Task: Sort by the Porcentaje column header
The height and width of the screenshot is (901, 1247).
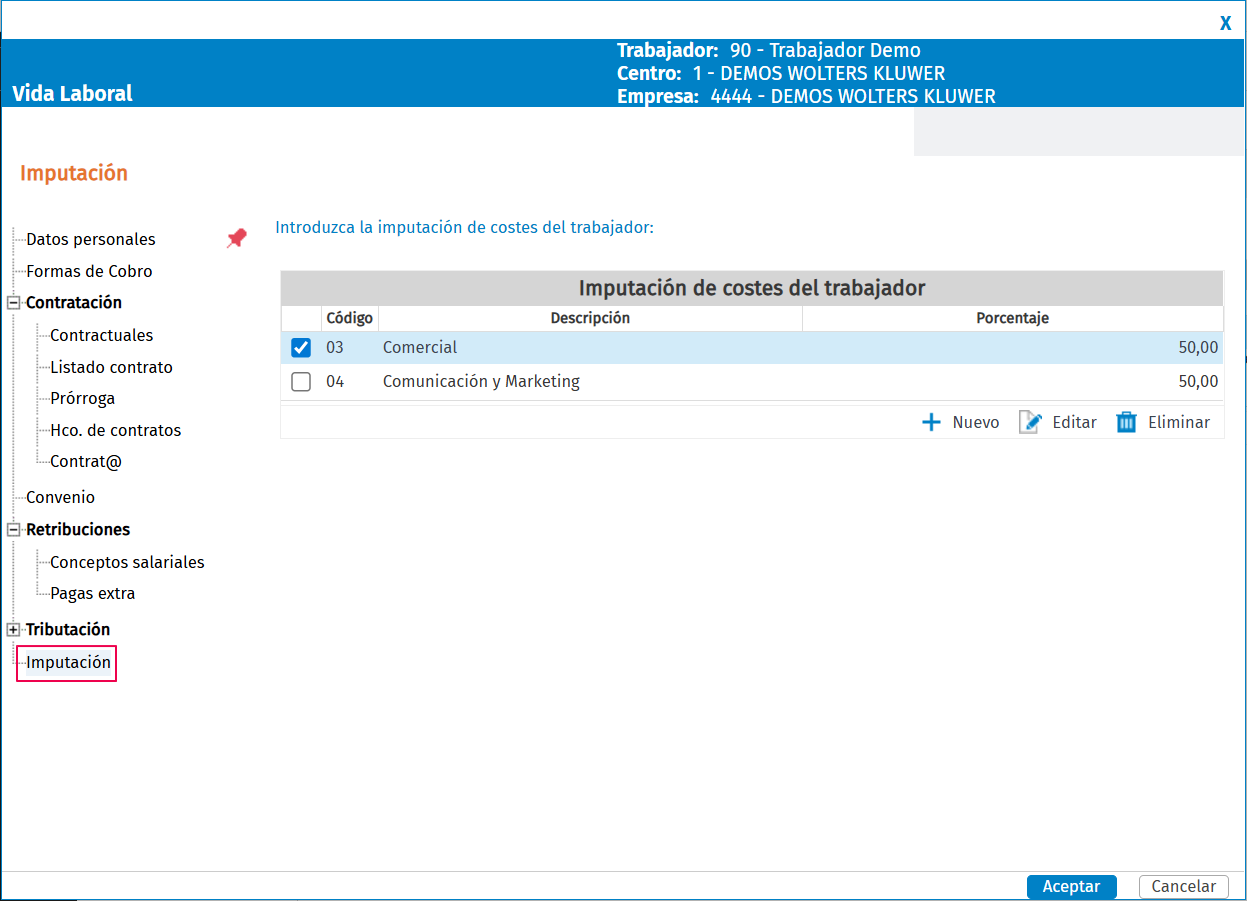Action: [1012, 318]
